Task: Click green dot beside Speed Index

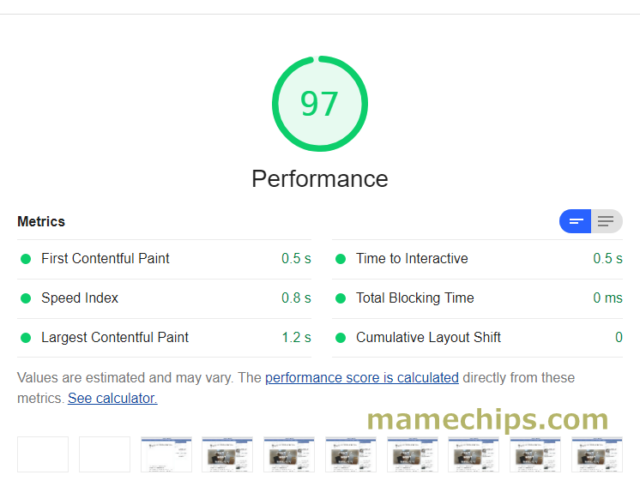Action: pyautogui.click(x=26, y=298)
